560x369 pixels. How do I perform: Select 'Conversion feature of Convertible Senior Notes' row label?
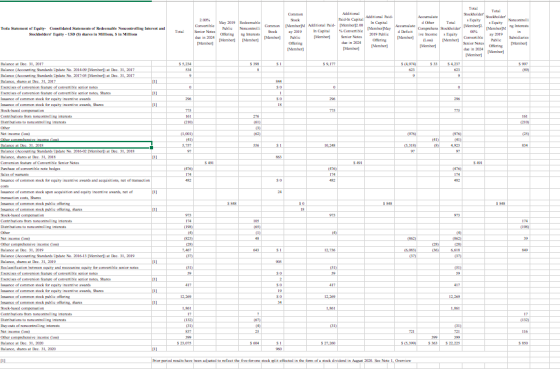40,163
